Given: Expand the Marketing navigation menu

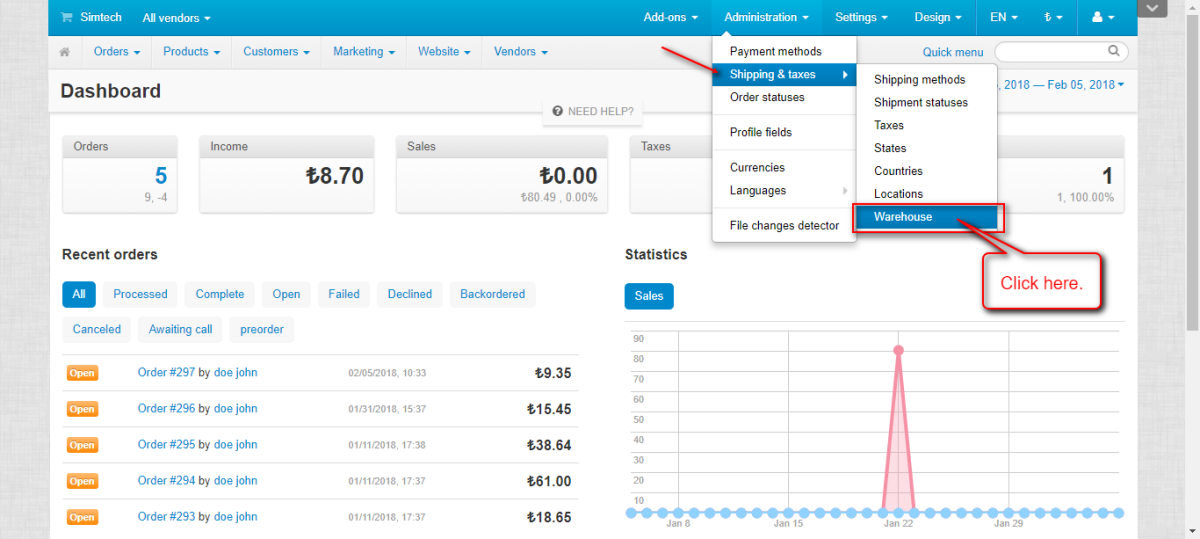Looking at the screenshot, I should coord(364,51).
